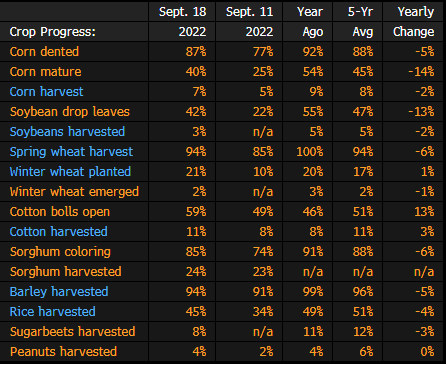447x365 pixels.
Task: Select the Corn dented 87% cell
Action: (x=196, y=52)
